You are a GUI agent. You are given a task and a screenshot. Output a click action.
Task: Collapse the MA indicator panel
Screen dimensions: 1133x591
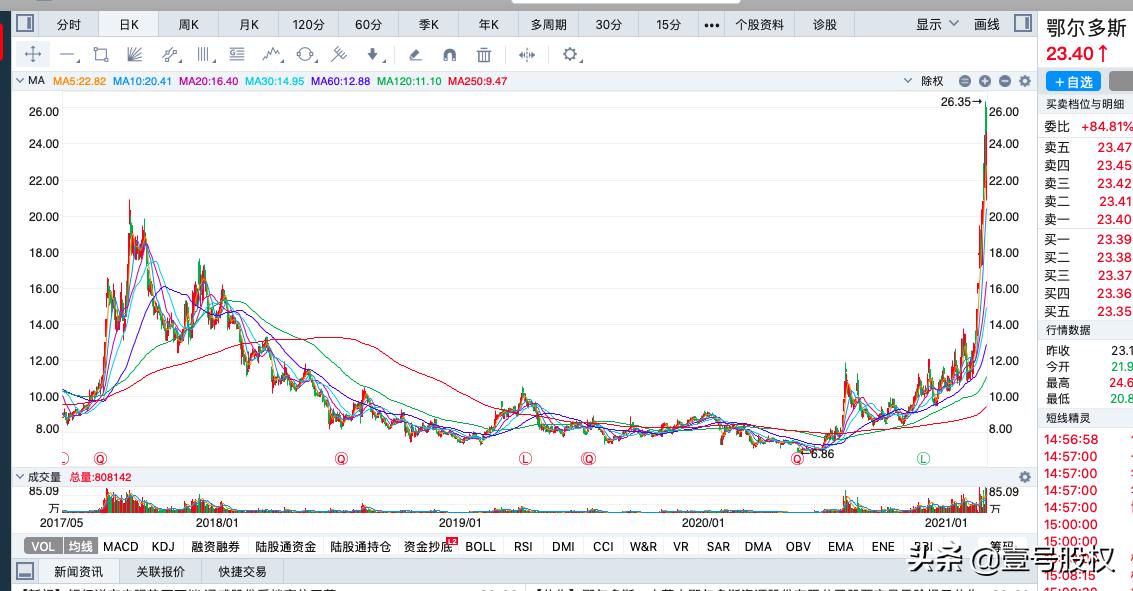coord(18,81)
